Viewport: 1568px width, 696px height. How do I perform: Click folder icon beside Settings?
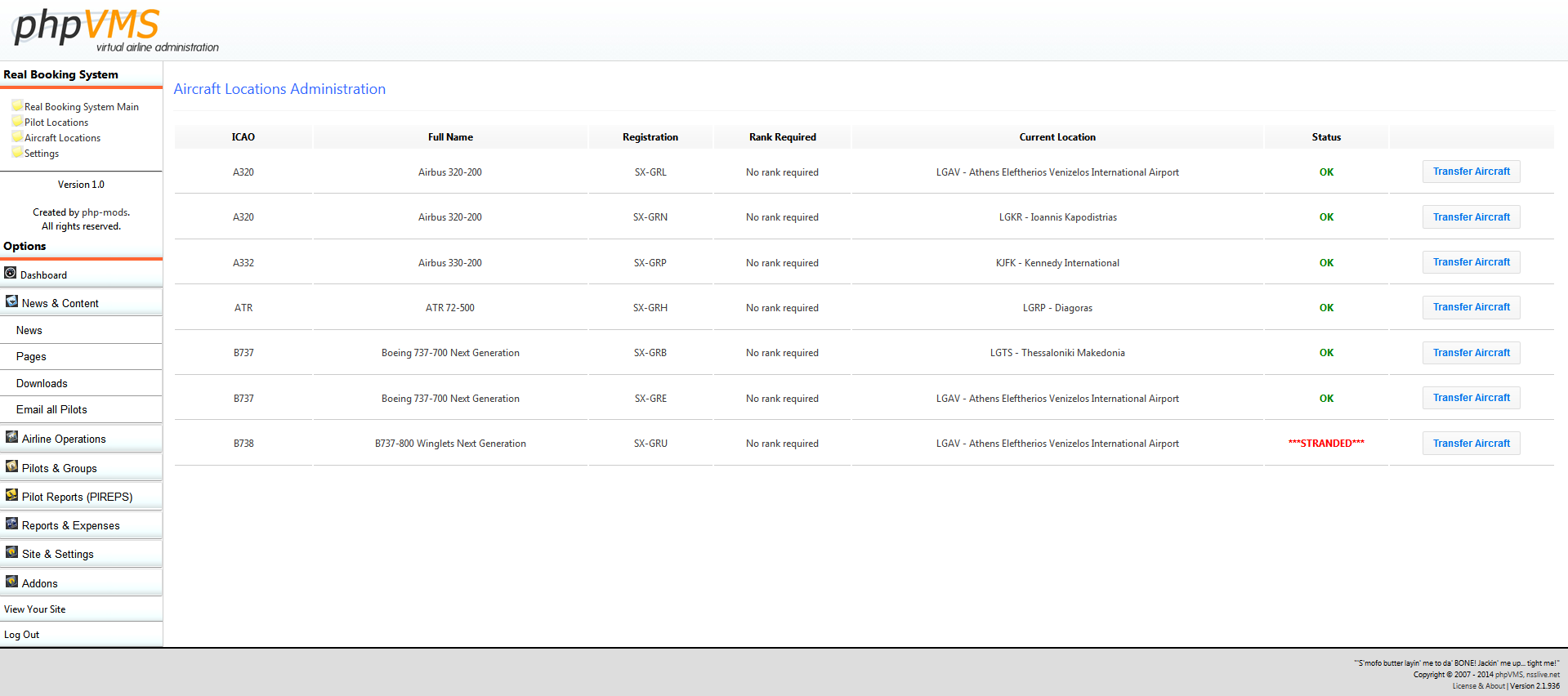pos(17,152)
